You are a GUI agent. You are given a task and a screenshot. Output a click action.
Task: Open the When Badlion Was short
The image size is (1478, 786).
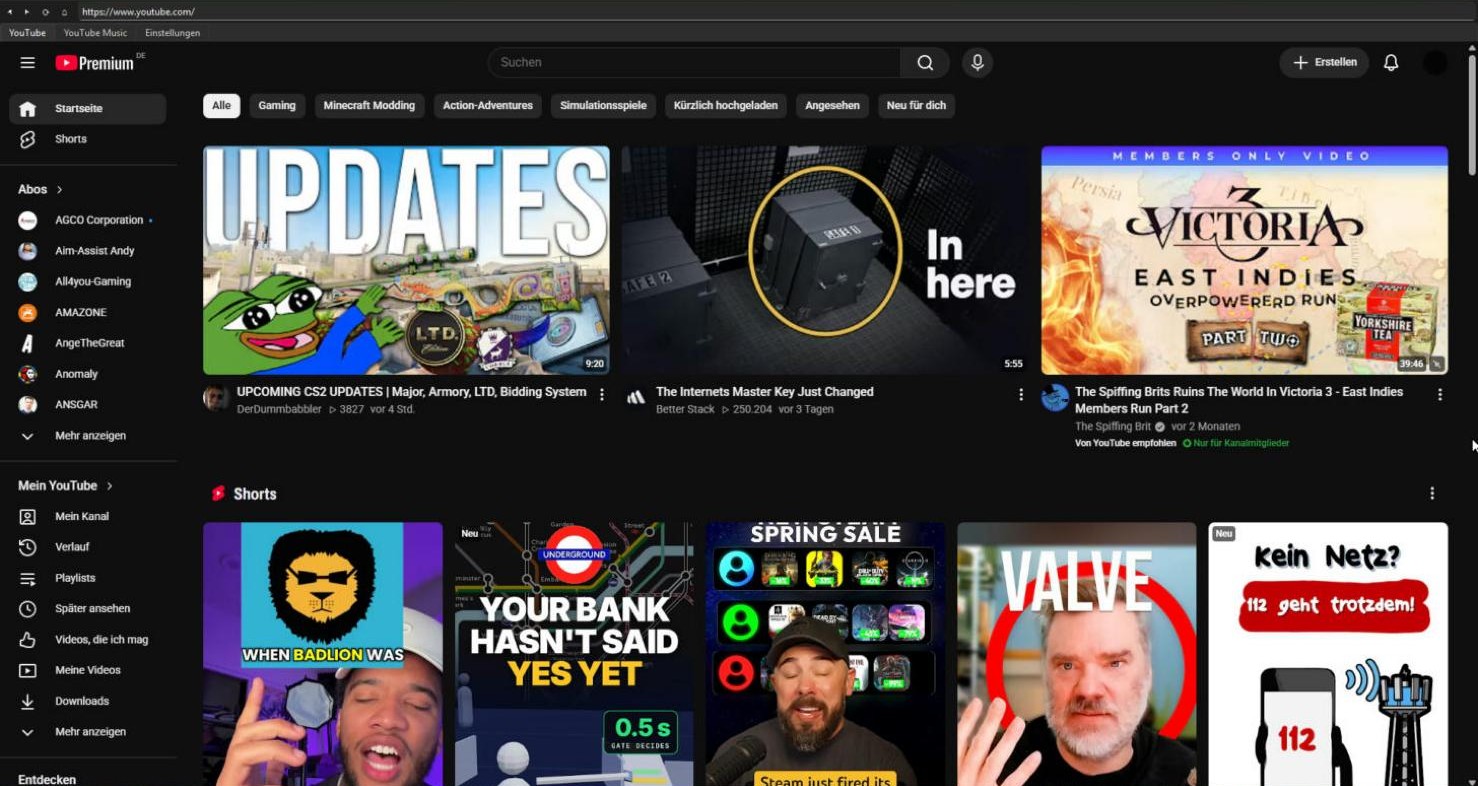pyautogui.click(x=323, y=654)
